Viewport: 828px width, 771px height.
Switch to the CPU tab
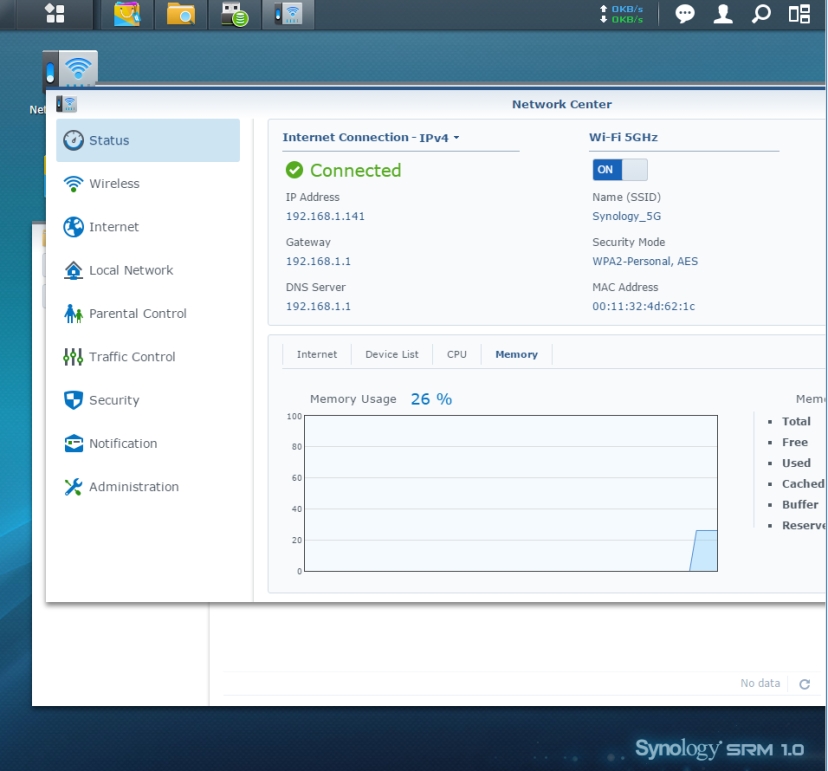click(456, 354)
